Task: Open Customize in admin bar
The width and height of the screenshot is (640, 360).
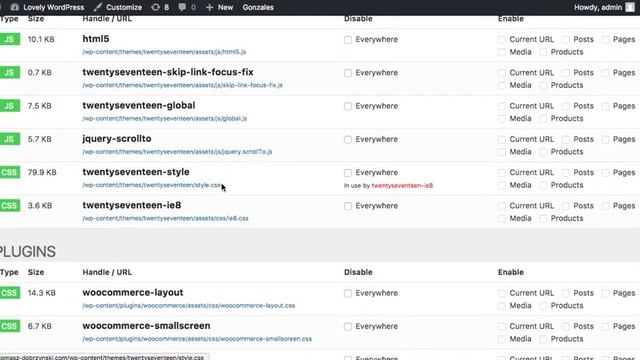Action: 118,7
